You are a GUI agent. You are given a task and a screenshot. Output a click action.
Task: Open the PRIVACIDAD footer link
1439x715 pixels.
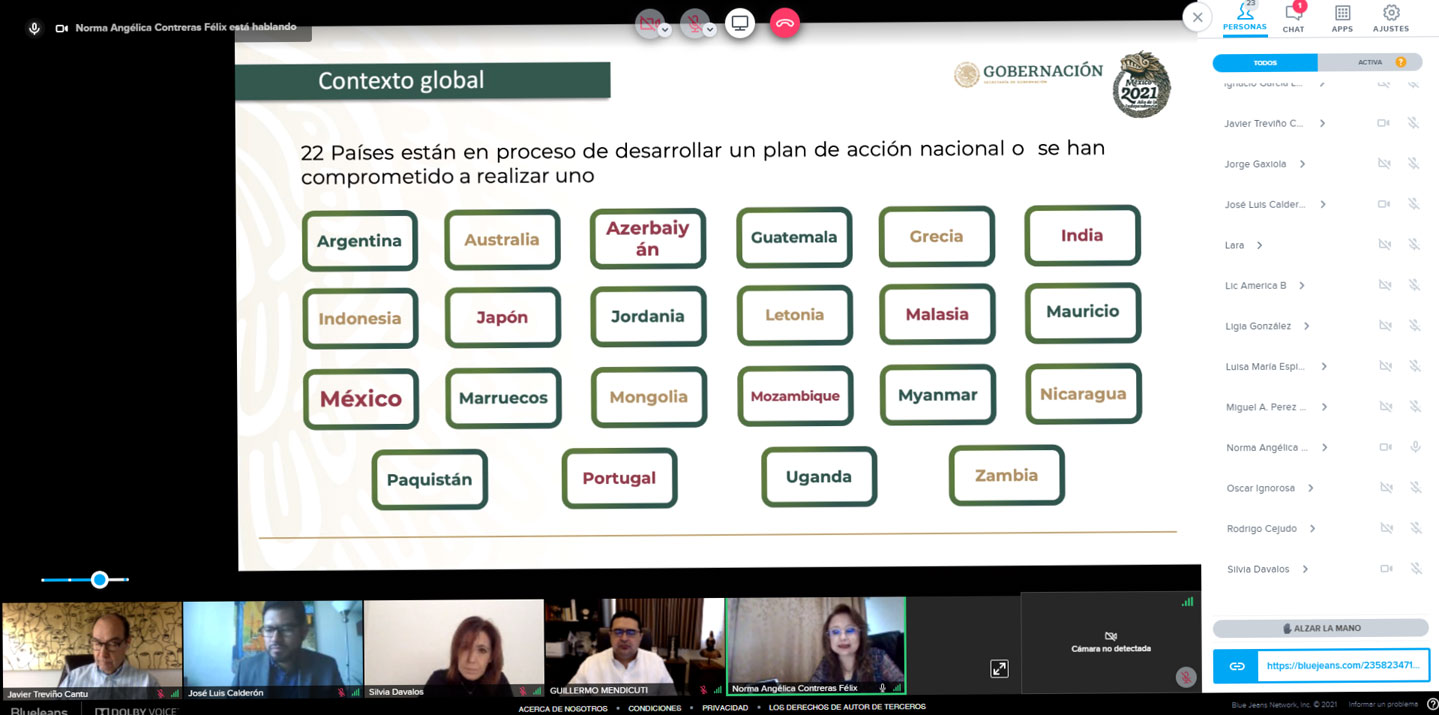coord(724,708)
